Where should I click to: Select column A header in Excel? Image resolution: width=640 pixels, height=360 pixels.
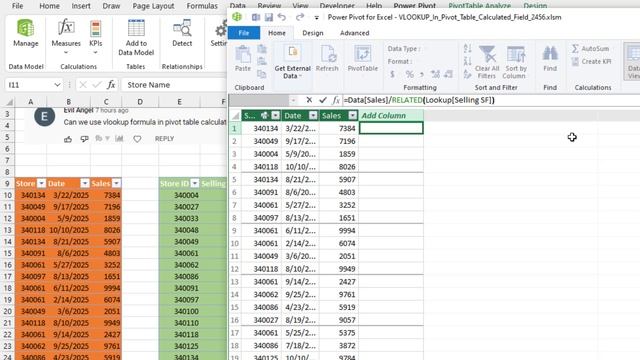click(31, 102)
